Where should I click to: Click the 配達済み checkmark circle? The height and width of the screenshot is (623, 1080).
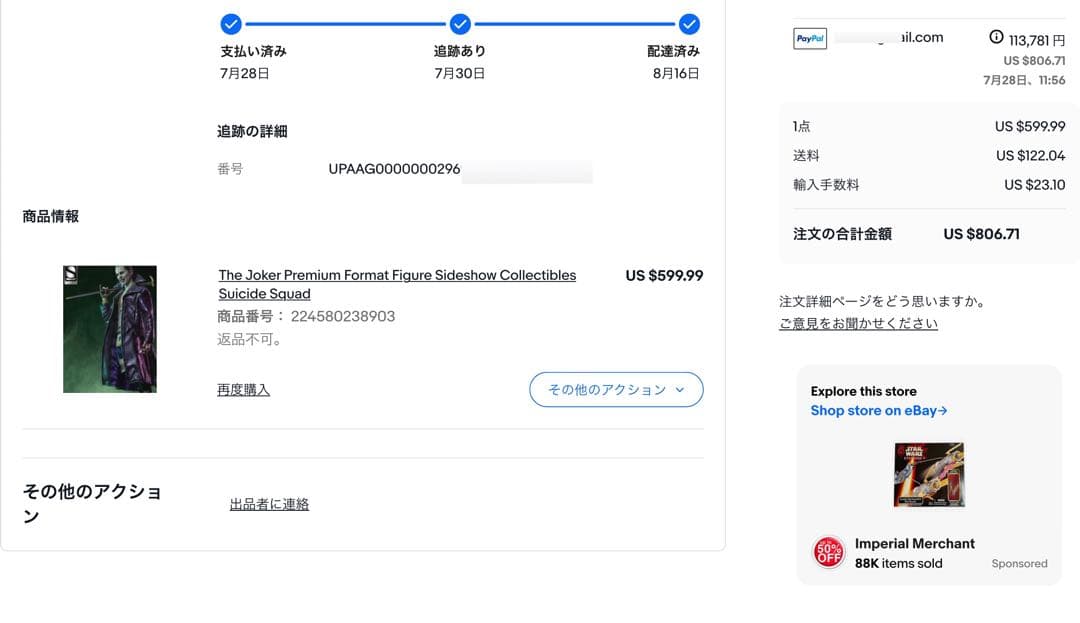click(689, 23)
